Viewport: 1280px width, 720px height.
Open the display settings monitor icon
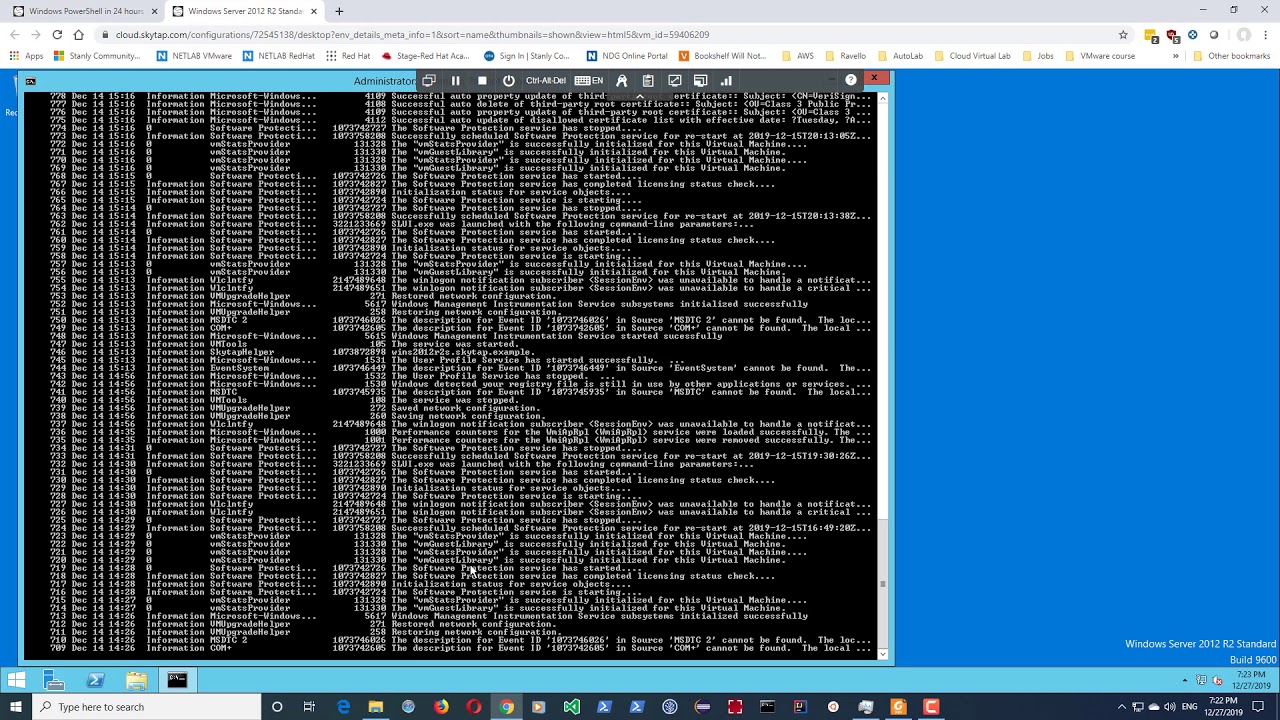pyautogui.click(x=700, y=81)
